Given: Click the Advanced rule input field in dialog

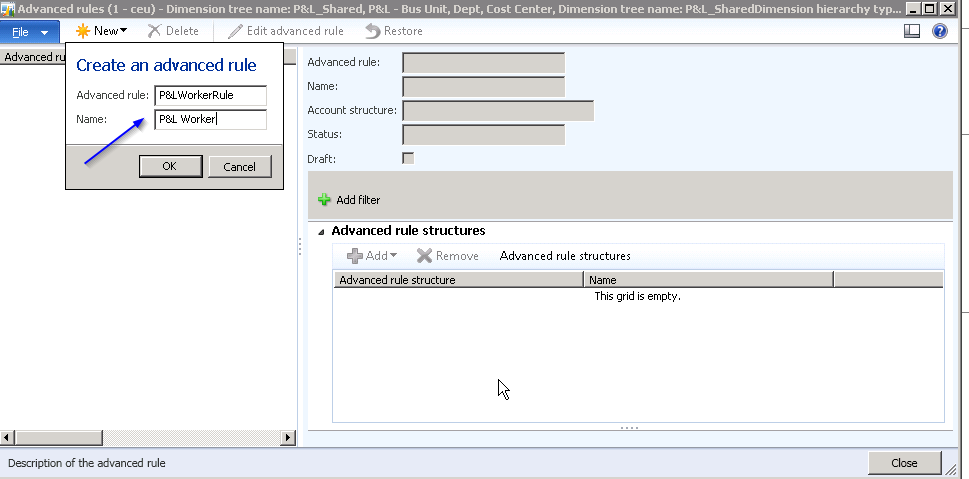Looking at the screenshot, I should point(210,95).
